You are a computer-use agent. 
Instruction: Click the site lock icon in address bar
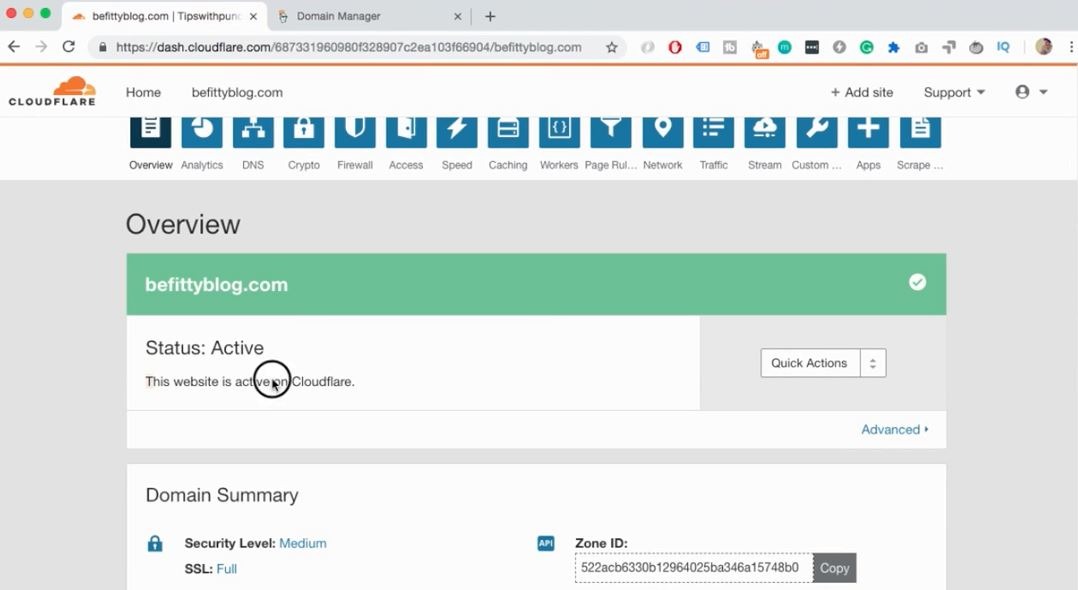pos(102,47)
